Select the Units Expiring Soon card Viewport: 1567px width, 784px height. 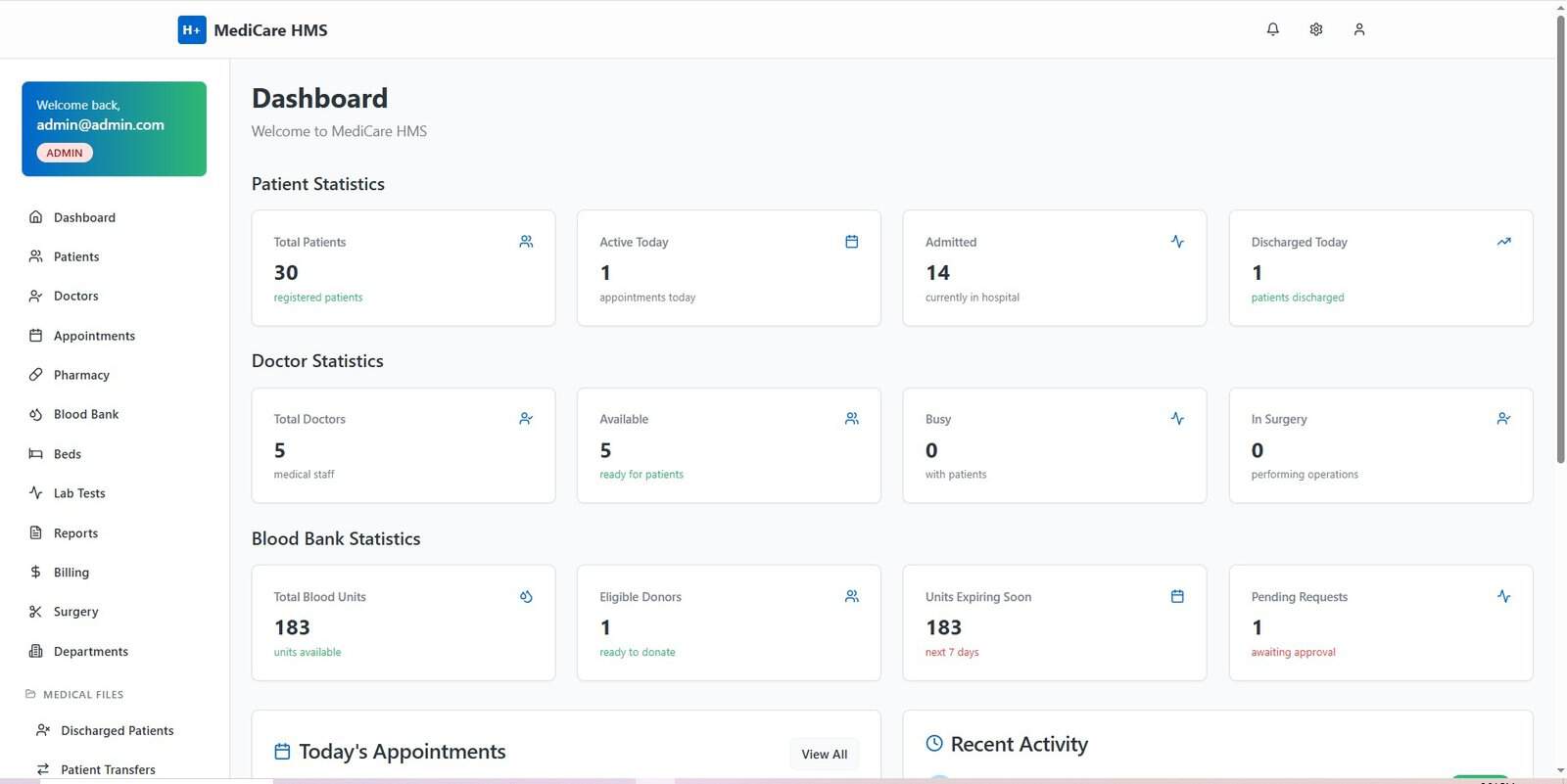1055,623
